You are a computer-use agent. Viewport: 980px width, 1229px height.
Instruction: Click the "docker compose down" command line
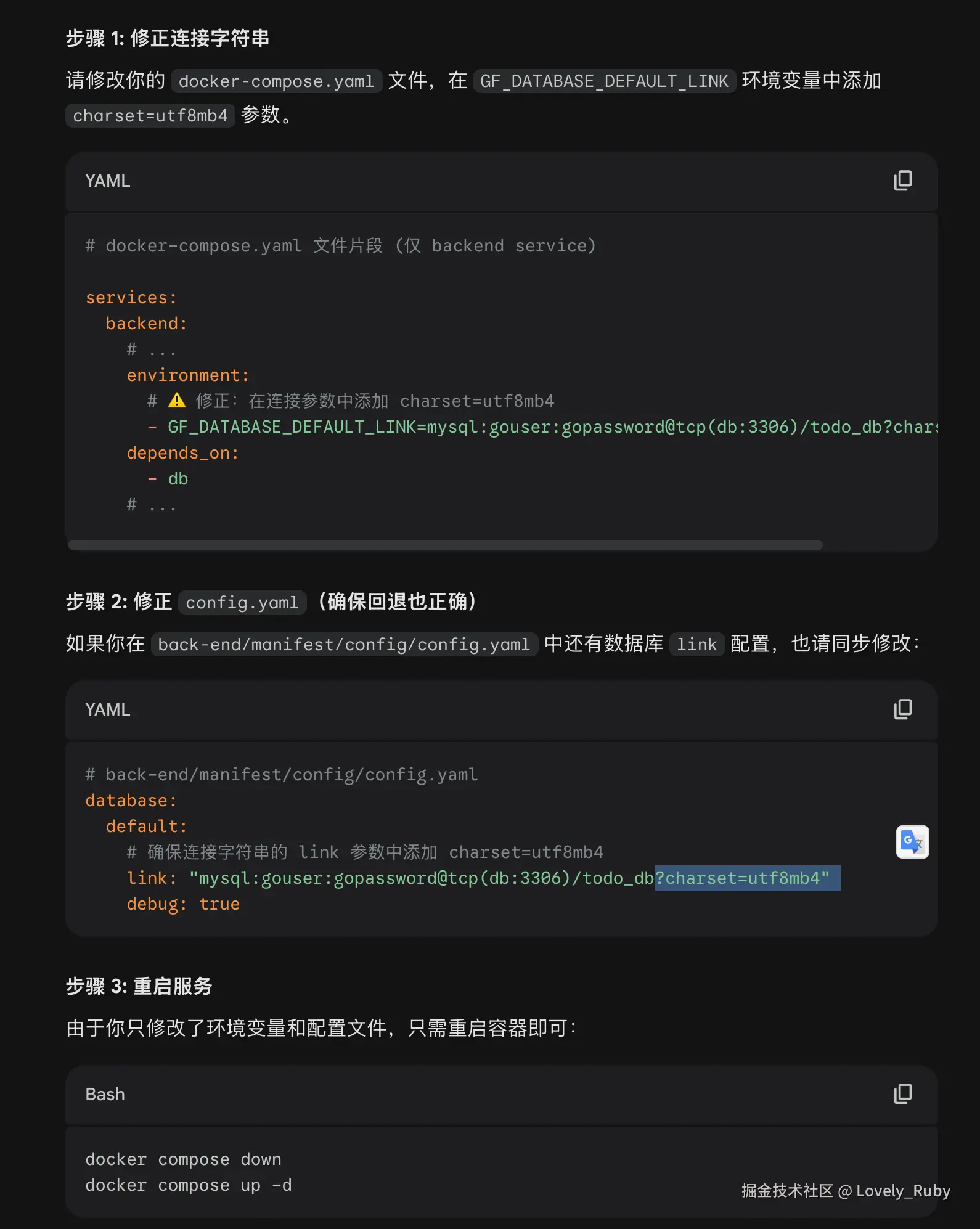pos(183,1159)
